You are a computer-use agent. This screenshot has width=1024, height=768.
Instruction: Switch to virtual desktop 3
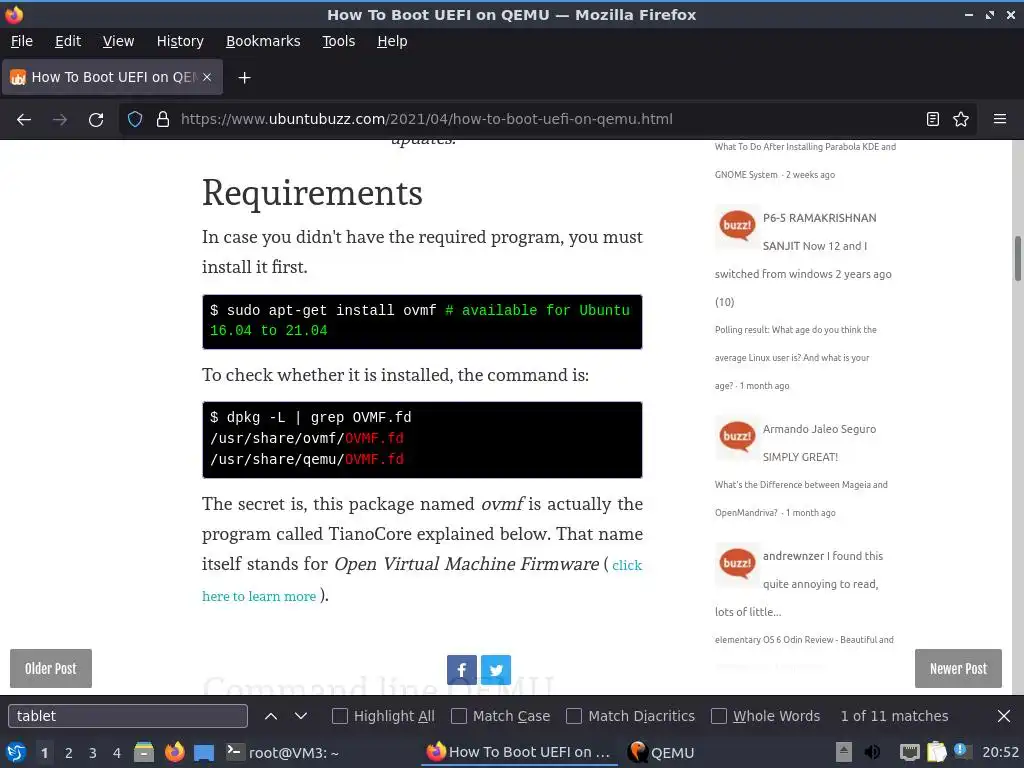tap(93, 753)
